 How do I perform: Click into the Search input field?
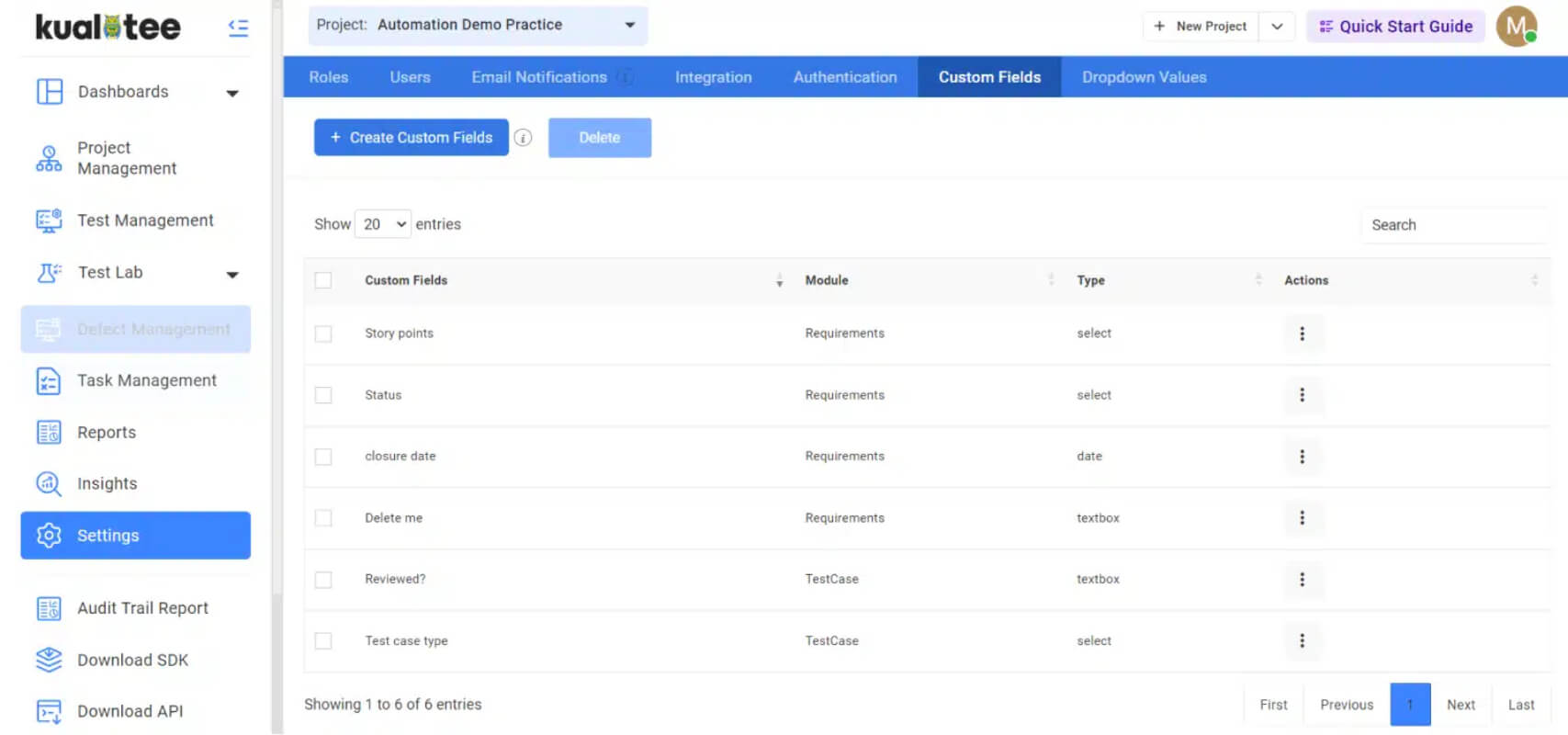(x=1455, y=225)
